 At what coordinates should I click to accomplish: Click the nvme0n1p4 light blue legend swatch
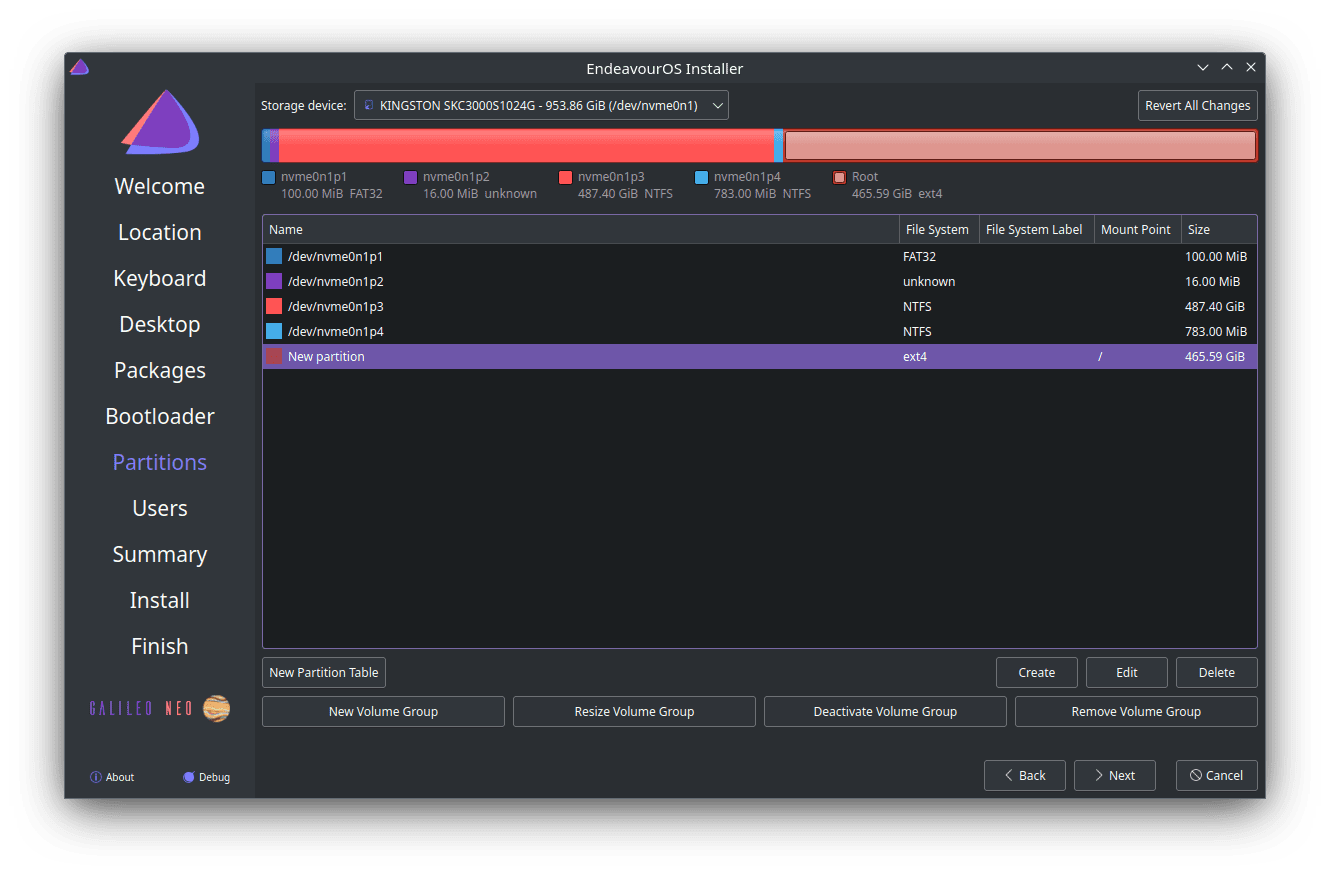coord(701,177)
